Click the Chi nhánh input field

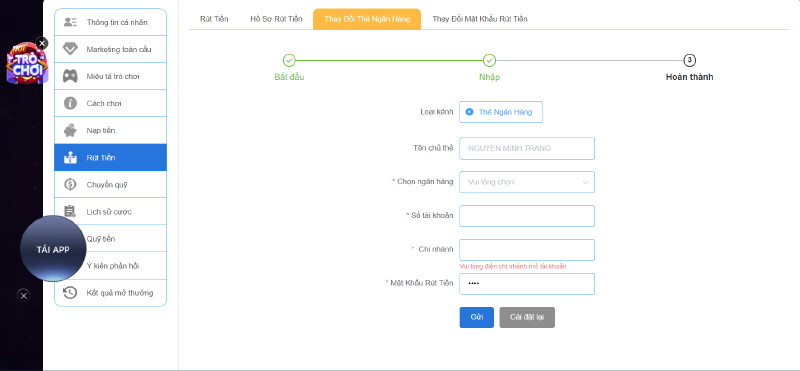tap(527, 250)
